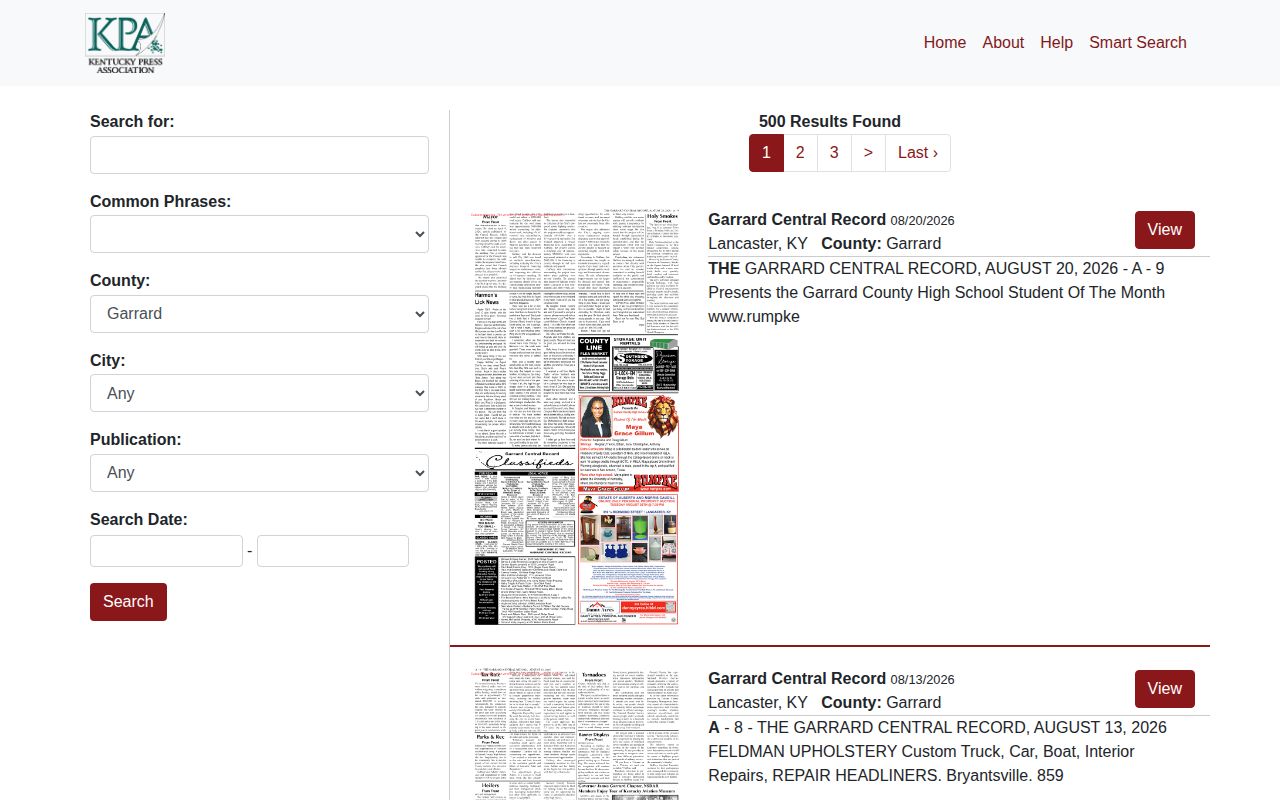The image size is (1280, 800).
Task: Focus the Search for text field
Action: 259,155
